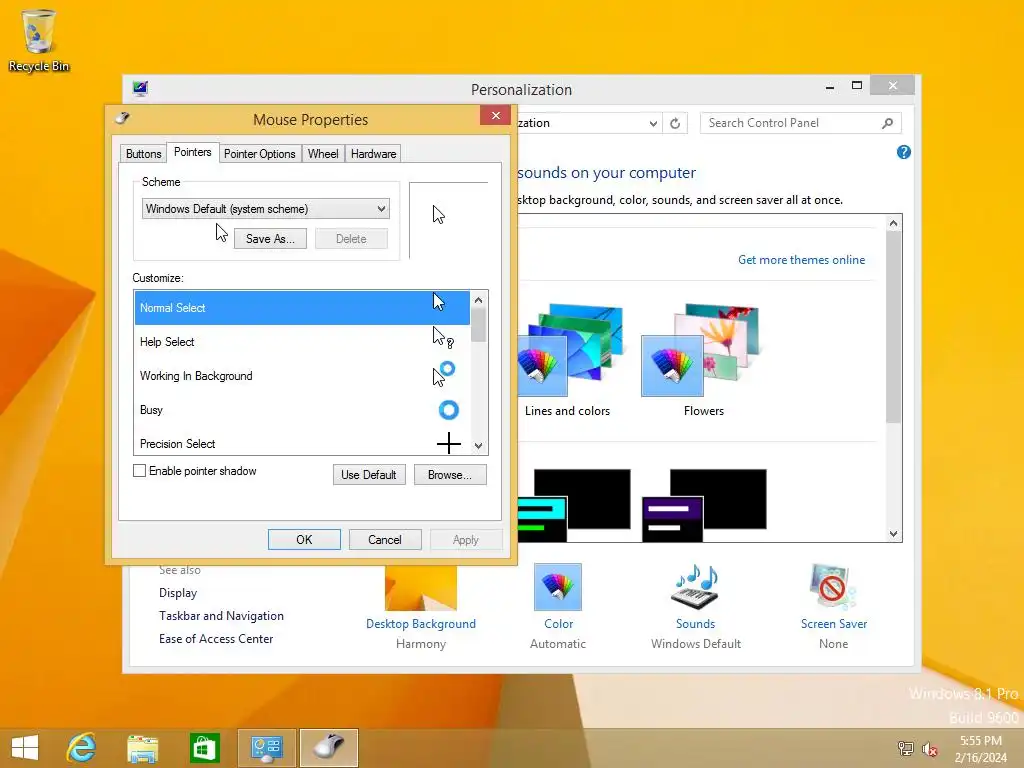This screenshot has height=768, width=1024.
Task: Open the Pointer Options tab
Action: (x=259, y=153)
